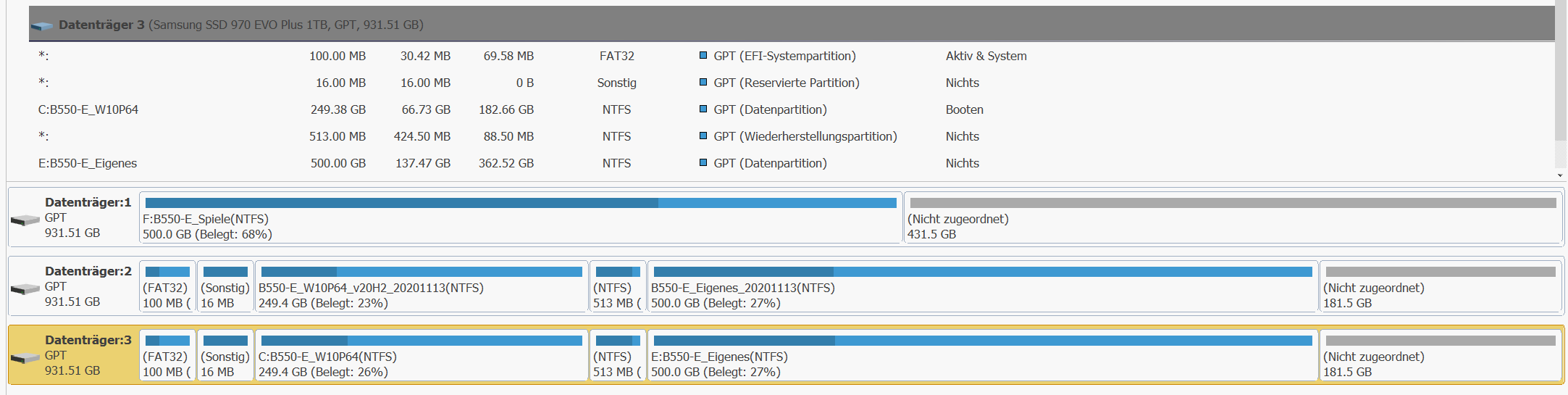The image size is (1568, 395).
Task: Select the E:B550-E_Eigenes list row
Action: tap(792, 163)
